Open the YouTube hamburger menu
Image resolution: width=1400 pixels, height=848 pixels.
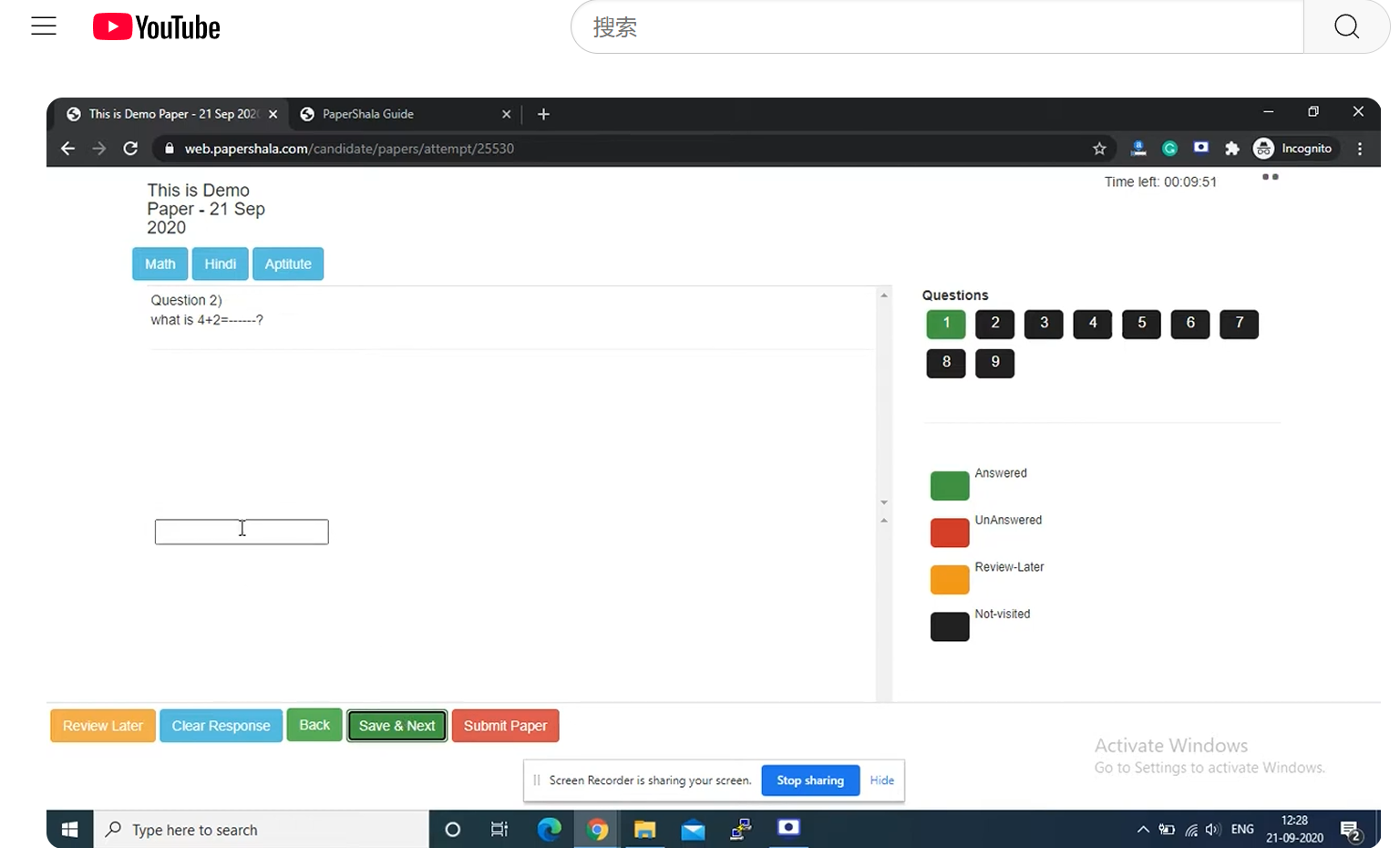click(x=43, y=26)
